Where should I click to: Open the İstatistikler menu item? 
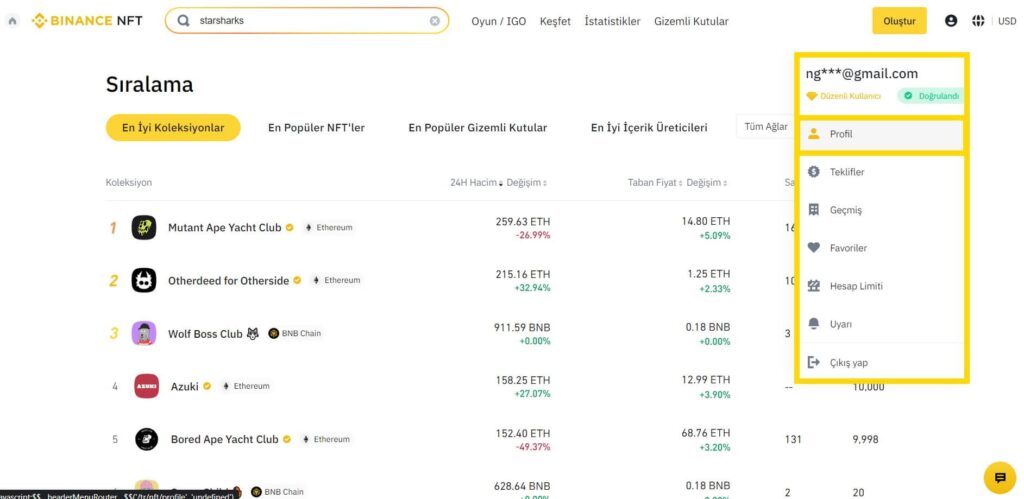click(613, 22)
